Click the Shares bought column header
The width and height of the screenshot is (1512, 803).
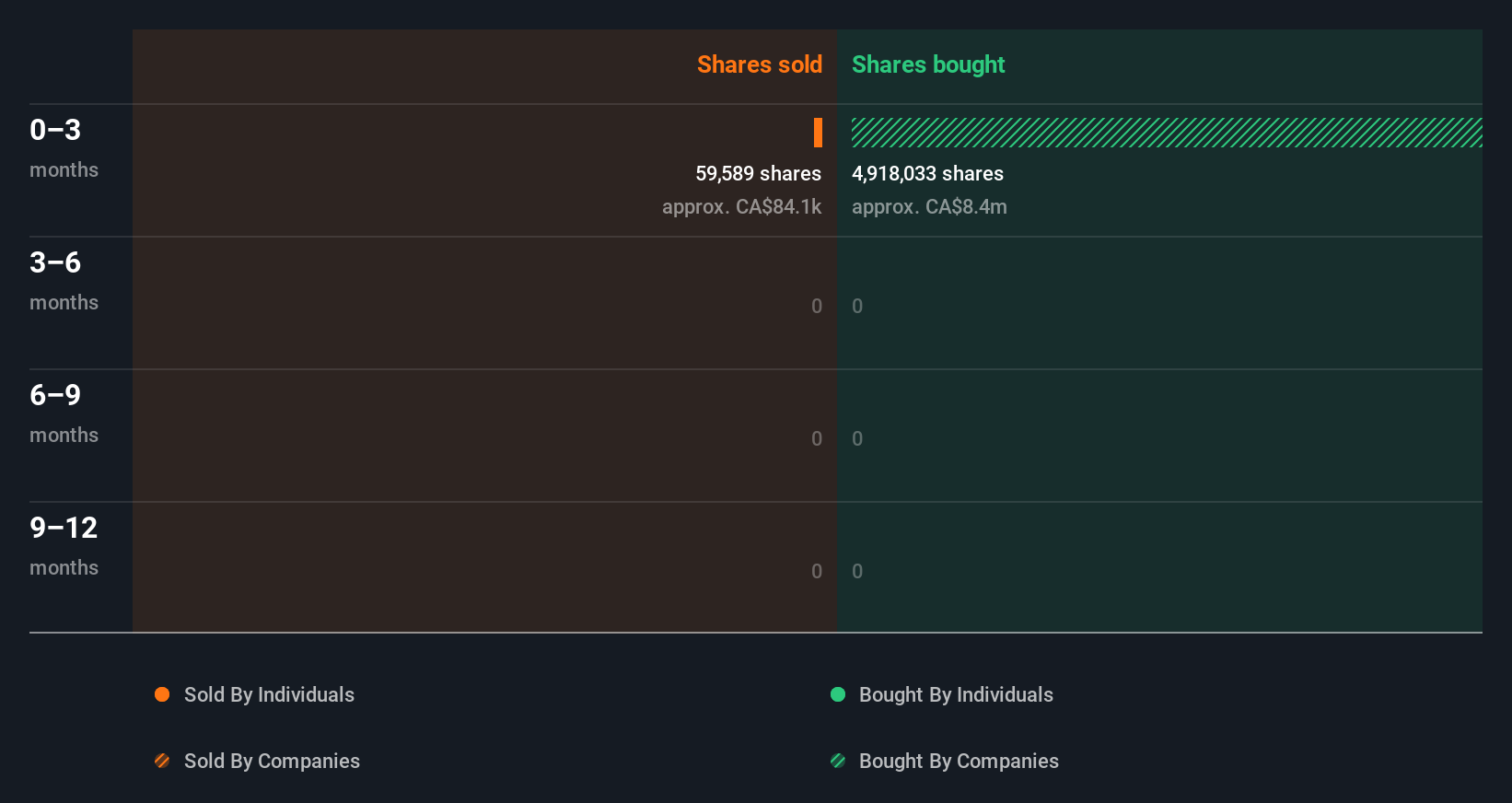[928, 64]
